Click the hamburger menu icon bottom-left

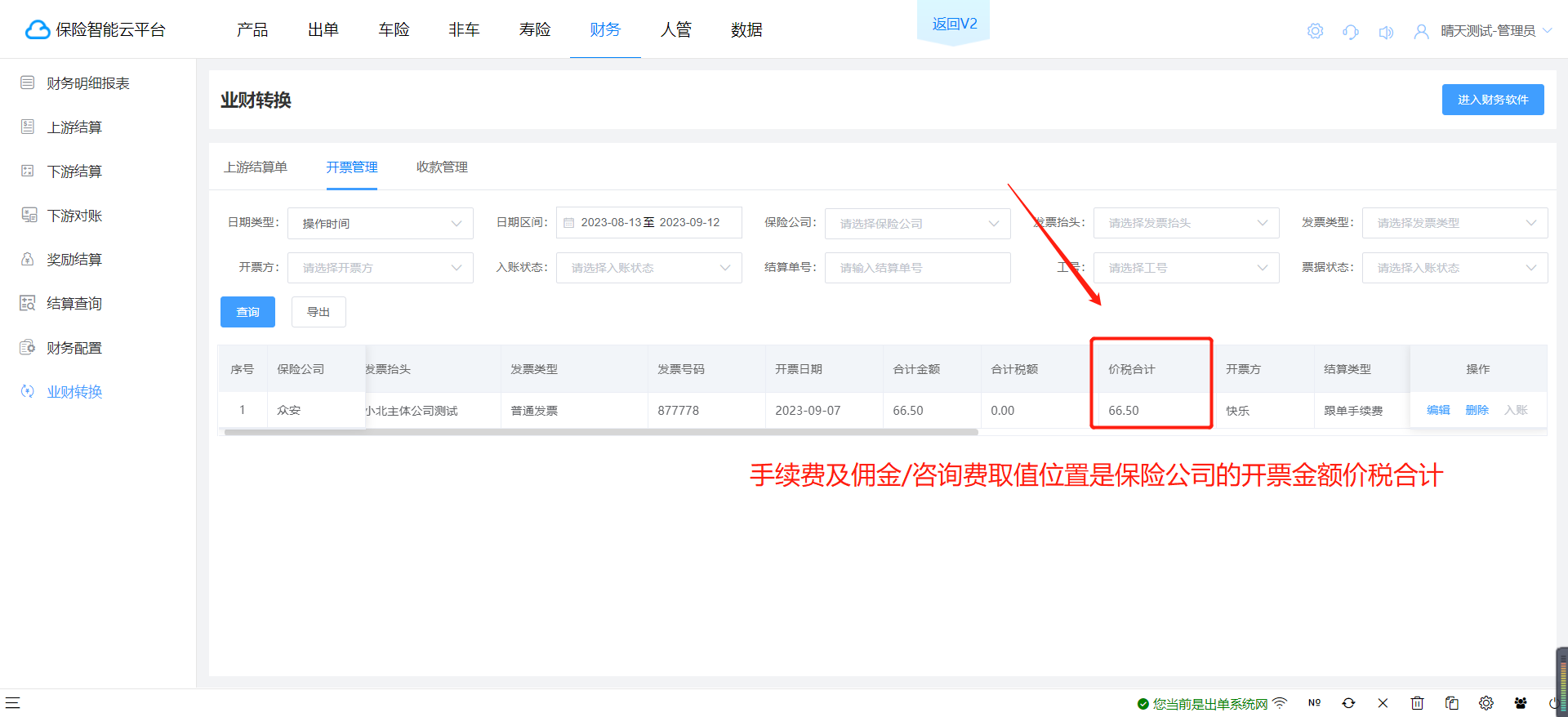(12, 702)
